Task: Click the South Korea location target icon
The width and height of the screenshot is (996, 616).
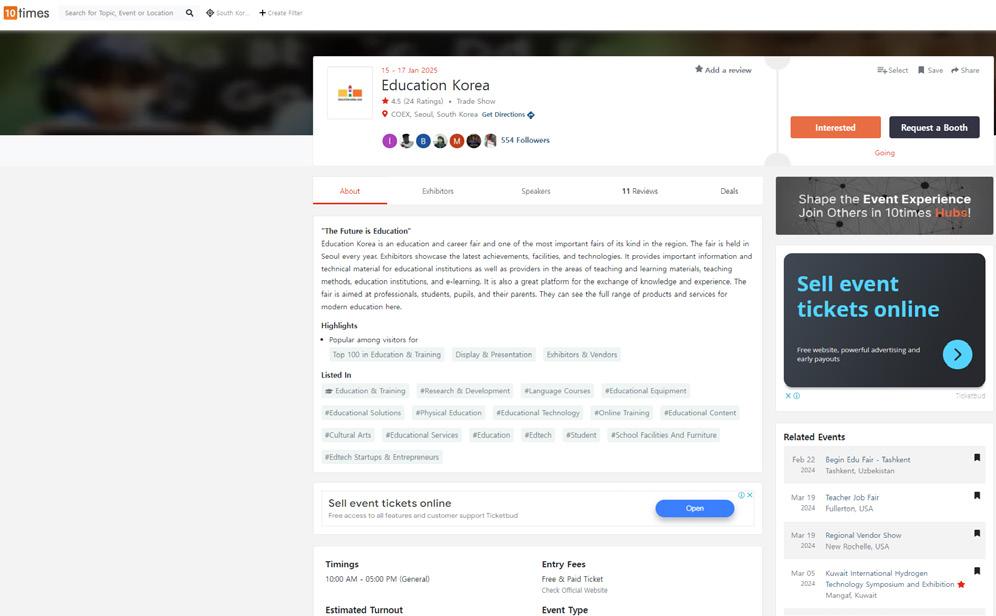Action: click(210, 13)
